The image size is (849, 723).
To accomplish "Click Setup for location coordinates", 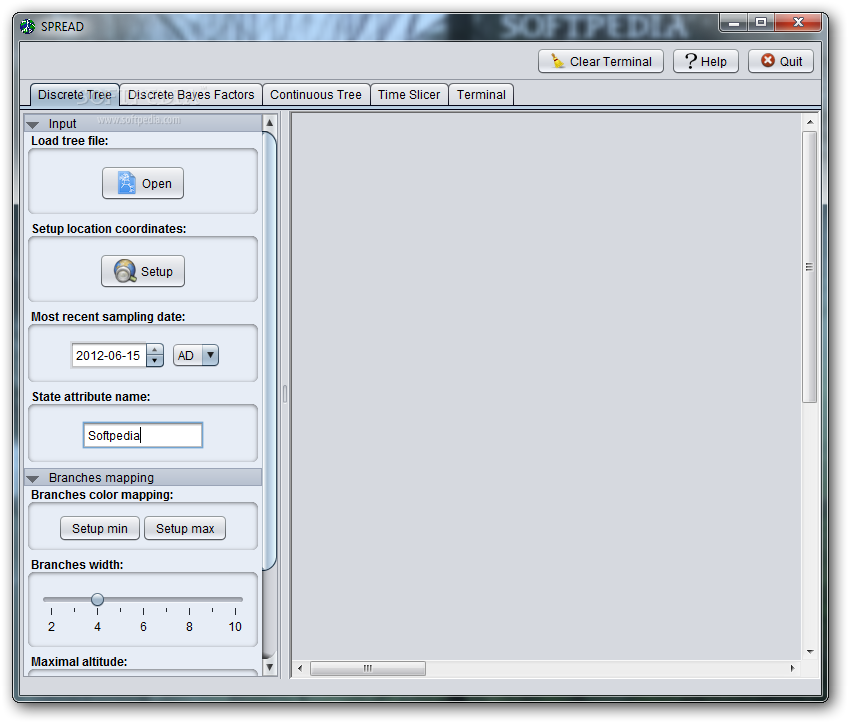I will pyautogui.click(x=143, y=271).
